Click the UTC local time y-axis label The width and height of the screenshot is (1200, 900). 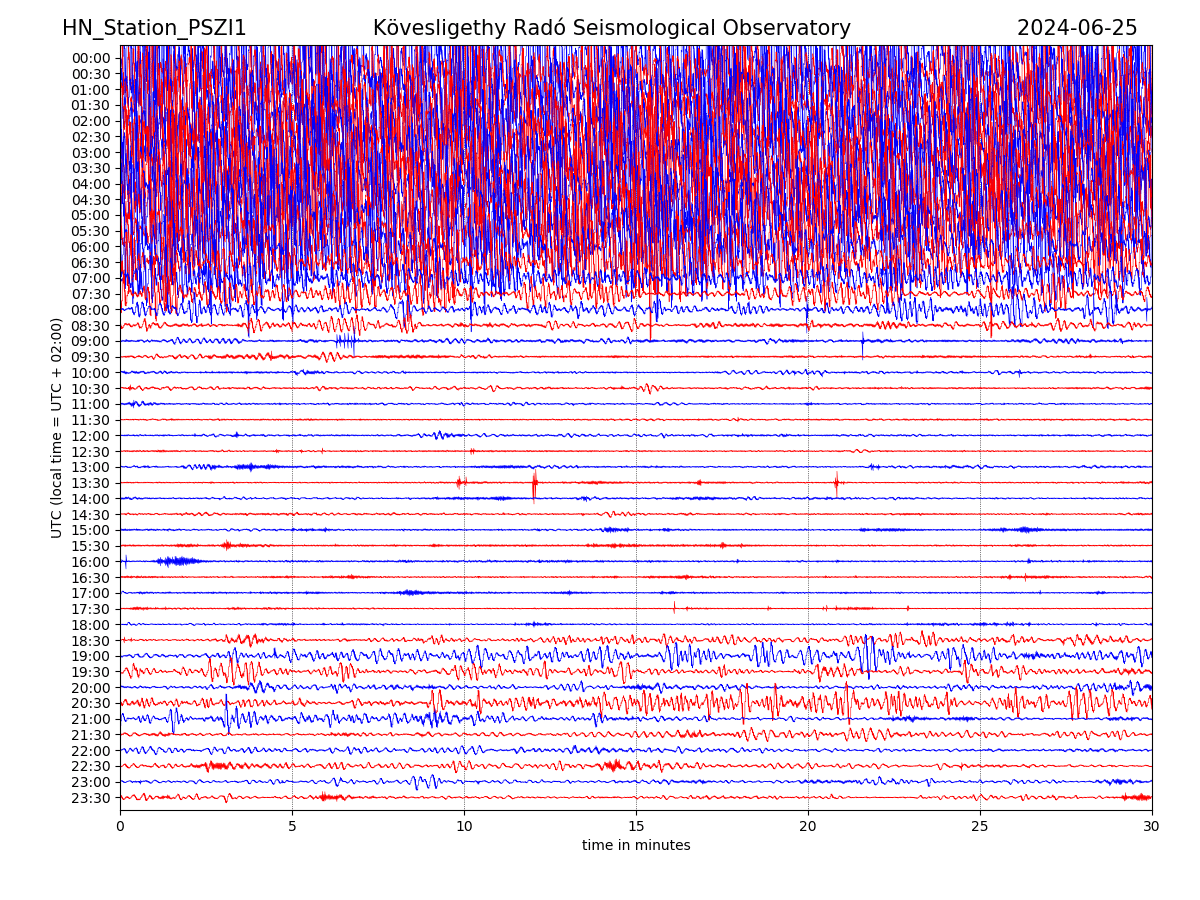(x=57, y=428)
